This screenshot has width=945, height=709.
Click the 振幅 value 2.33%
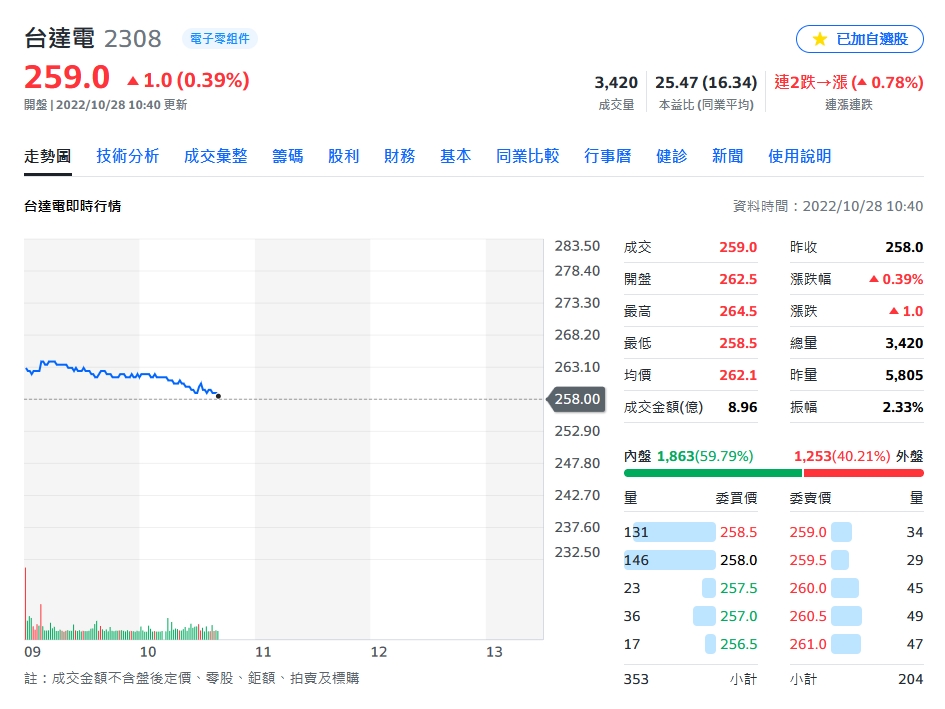coord(903,408)
